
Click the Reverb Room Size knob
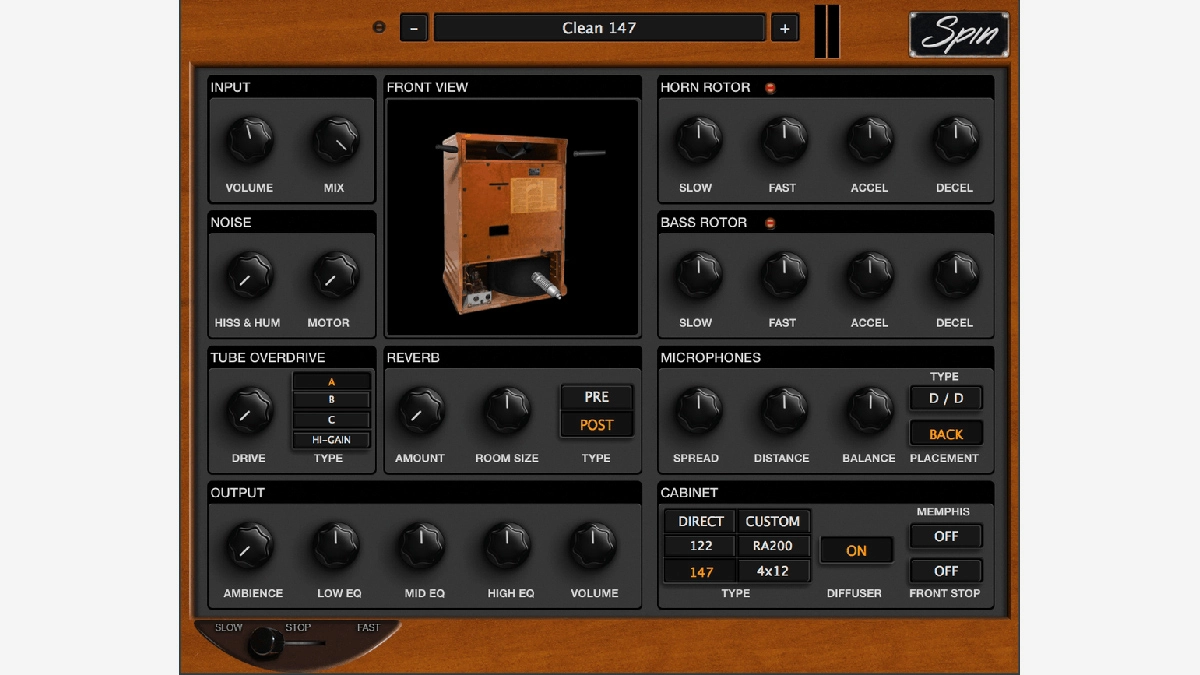tap(507, 411)
